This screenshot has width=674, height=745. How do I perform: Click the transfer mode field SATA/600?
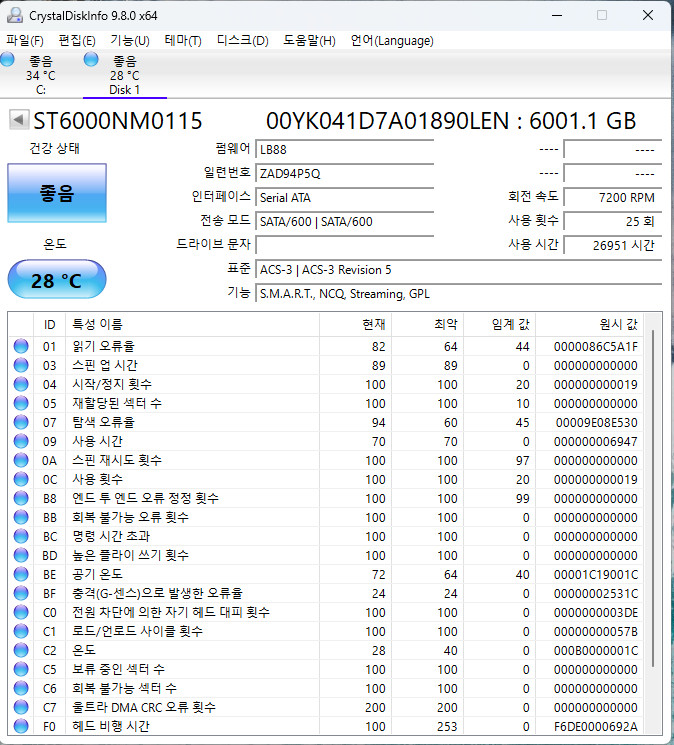click(344, 221)
